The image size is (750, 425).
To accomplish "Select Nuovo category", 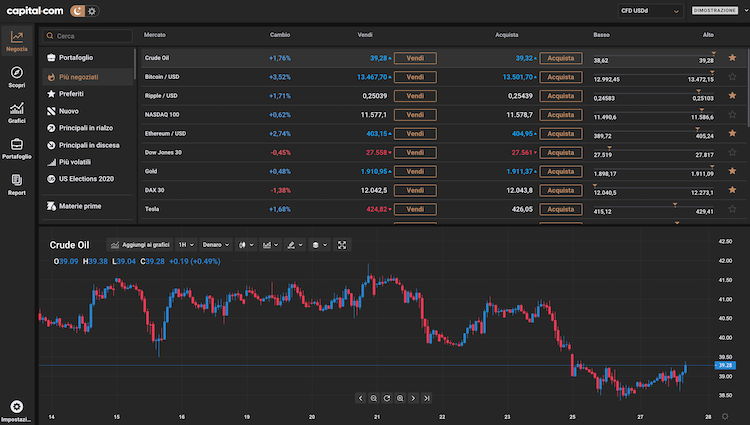I will pos(88,111).
